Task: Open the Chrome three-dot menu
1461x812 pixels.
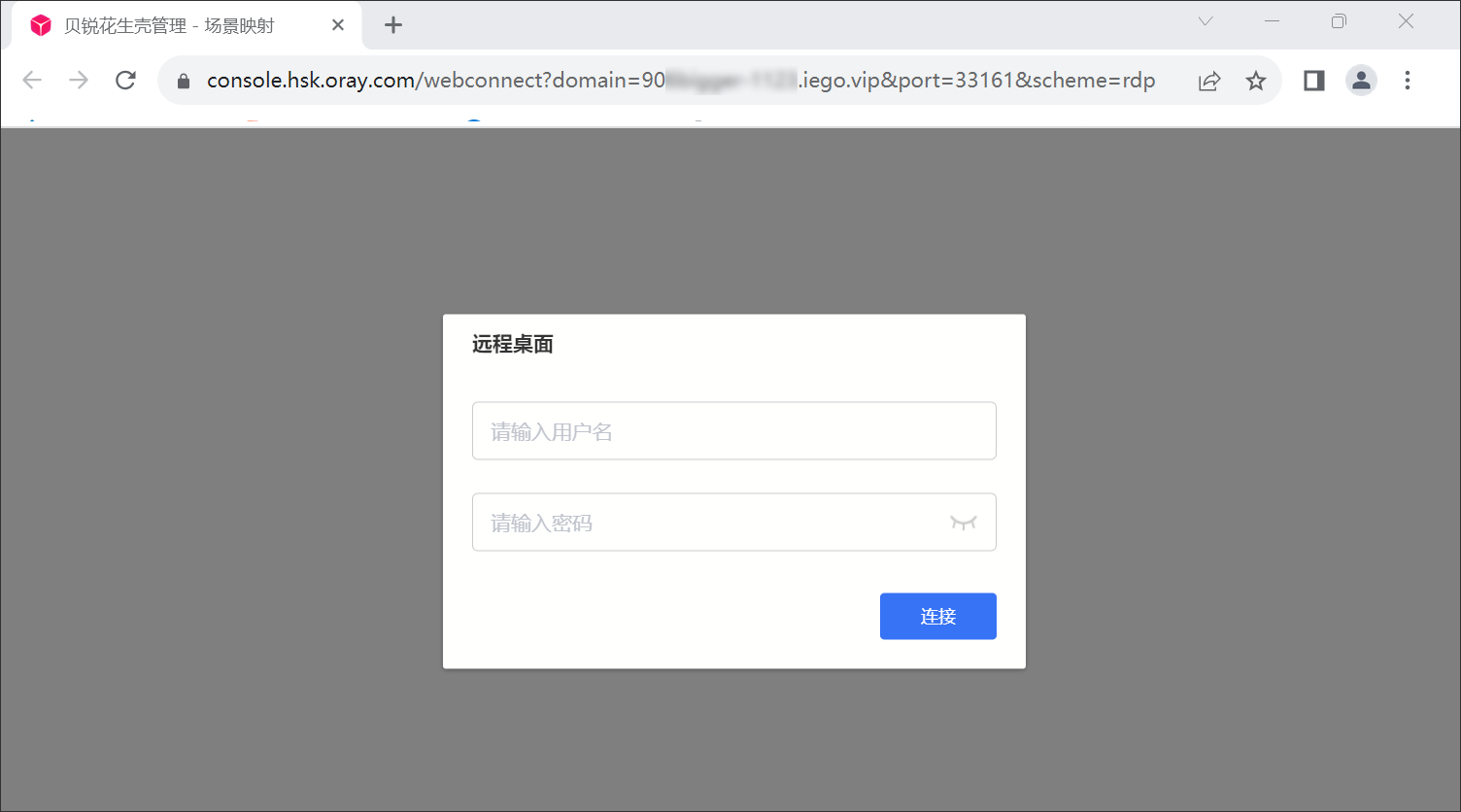Action: 1407,81
